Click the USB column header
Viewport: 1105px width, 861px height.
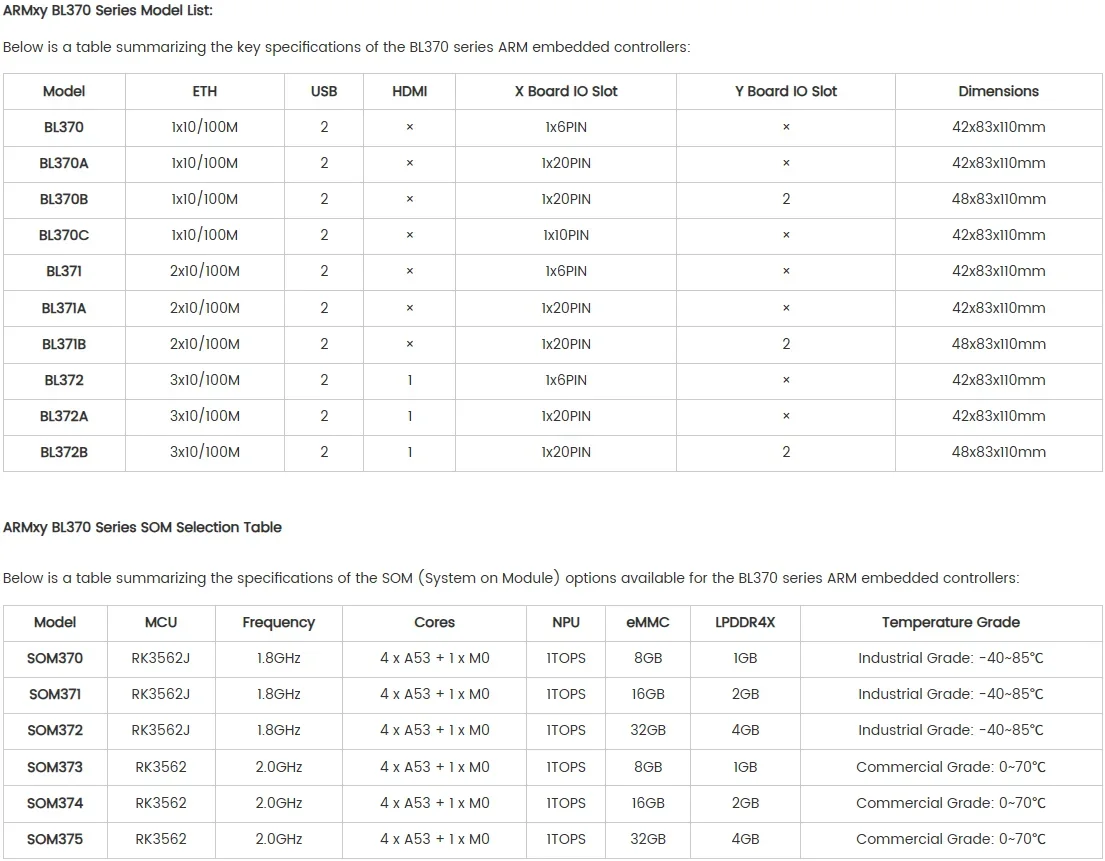click(x=323, y=91)
